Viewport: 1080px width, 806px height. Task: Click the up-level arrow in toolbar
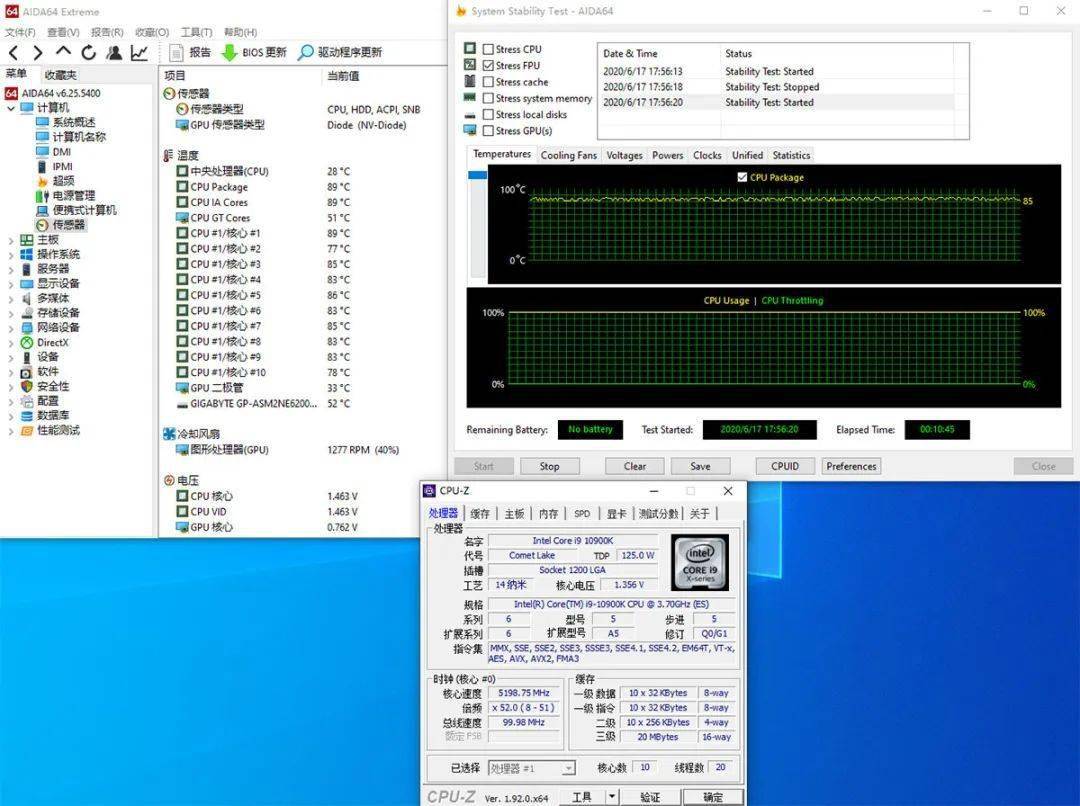coord(63,53)
